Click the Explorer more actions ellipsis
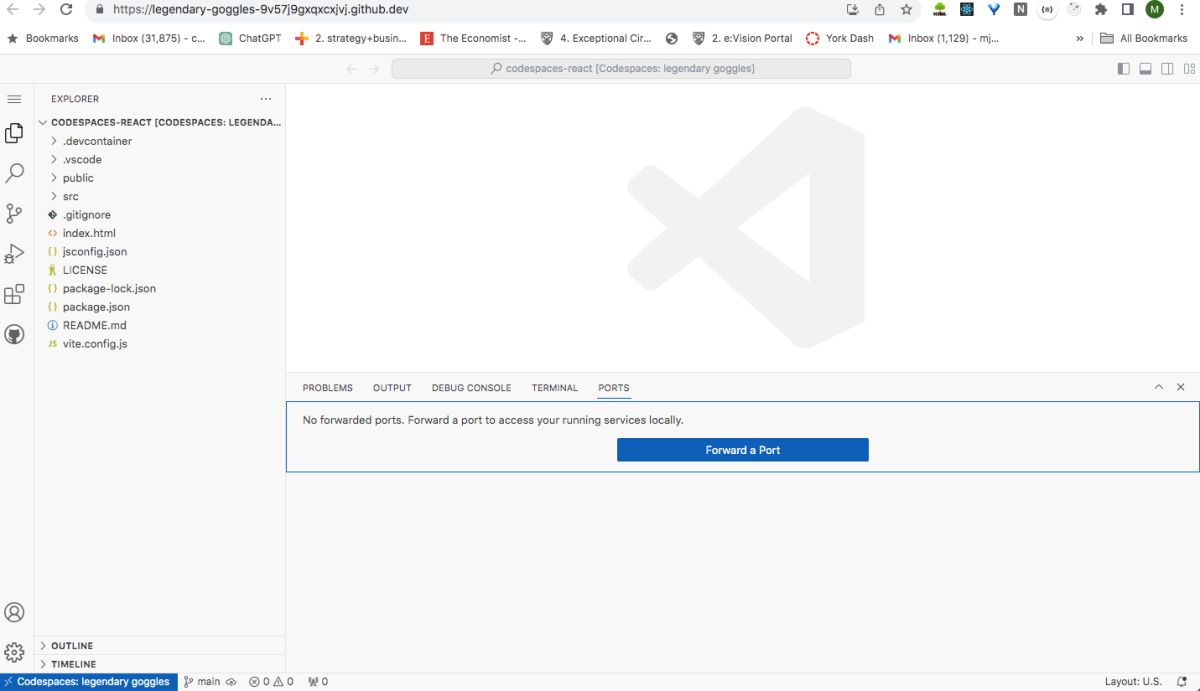This screenshot has height=691, width=1200. (x=266, y=99)
